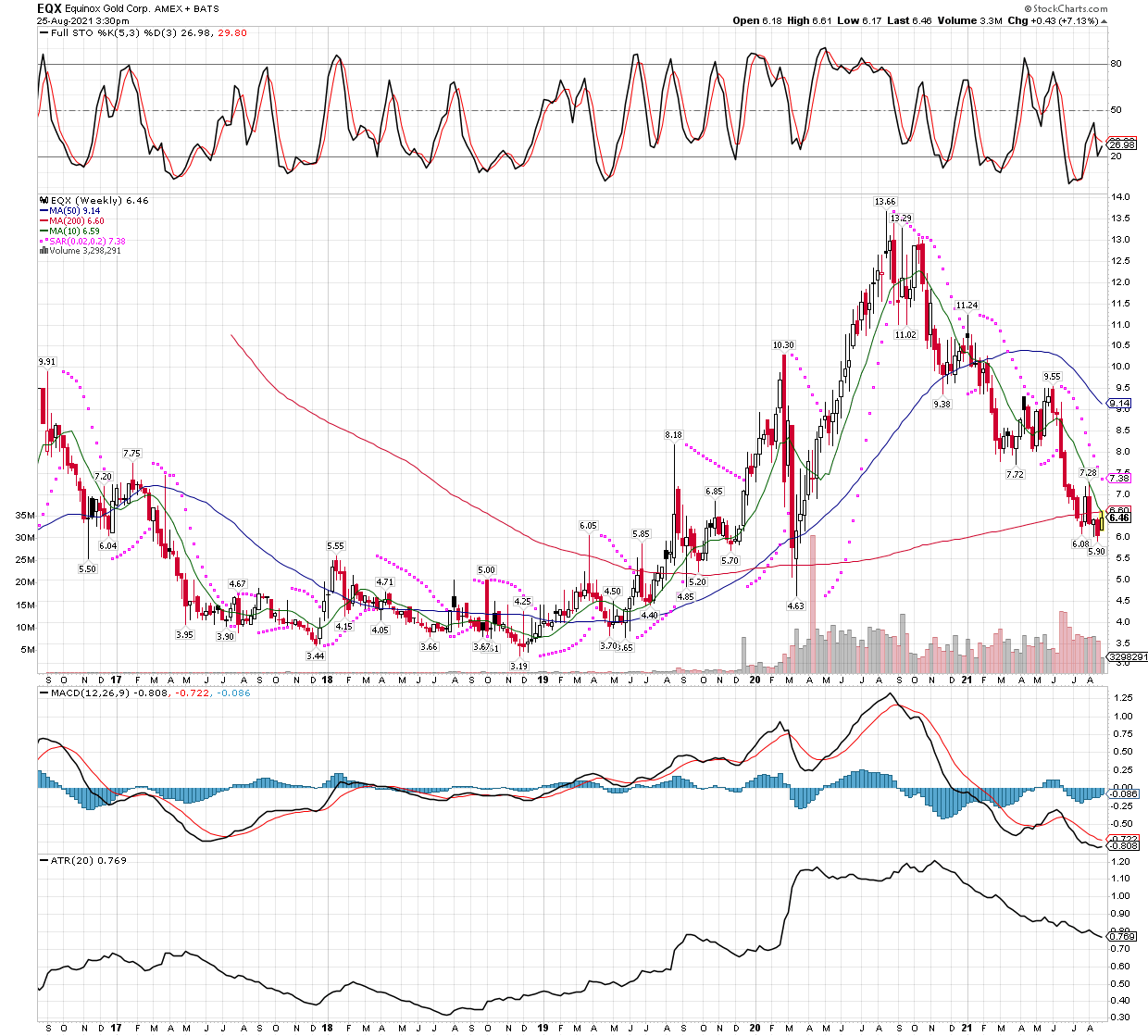Click the EQX ticker symbol in the header
Viewport: 1148px width, 1036px height.
pyautogui.click(x=49, y=8)
